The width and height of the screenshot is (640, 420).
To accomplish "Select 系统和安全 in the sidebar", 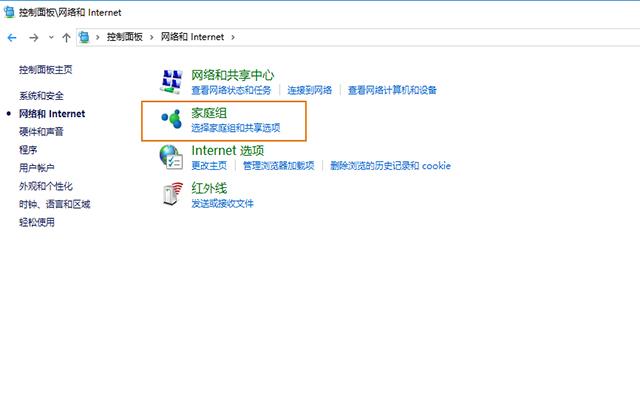I will (41, 96).
